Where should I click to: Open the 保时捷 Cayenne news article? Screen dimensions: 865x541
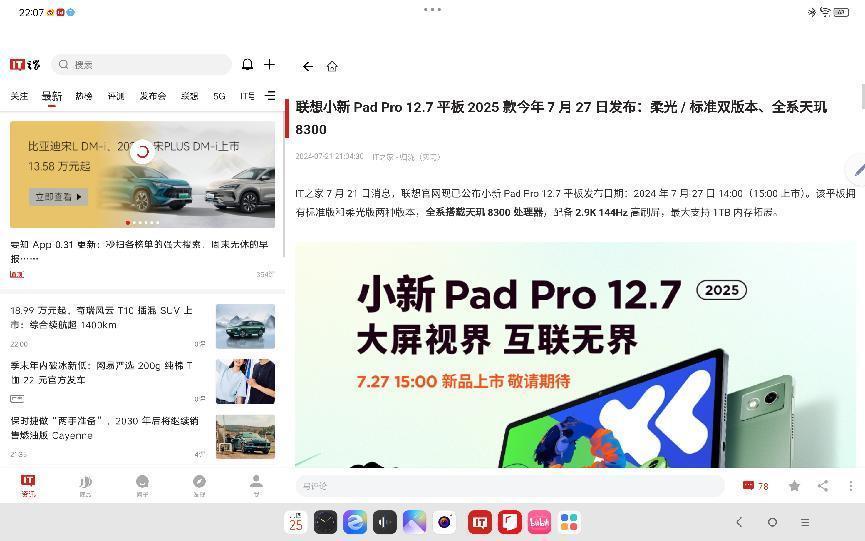(x=105, y=428)
